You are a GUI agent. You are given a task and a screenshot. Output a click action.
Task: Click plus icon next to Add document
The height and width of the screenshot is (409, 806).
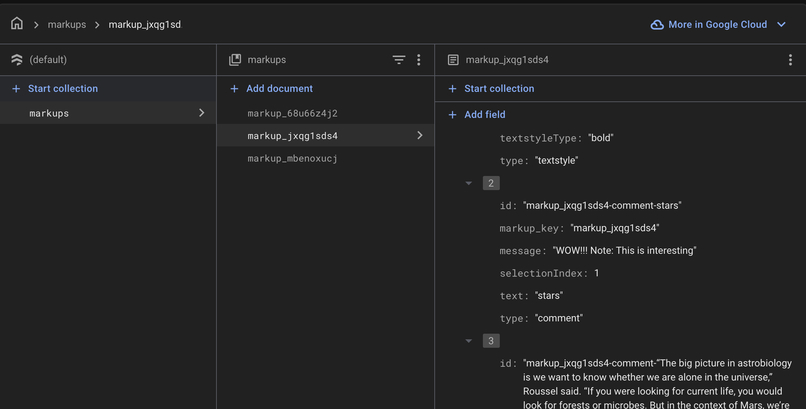tap(234, 88)
